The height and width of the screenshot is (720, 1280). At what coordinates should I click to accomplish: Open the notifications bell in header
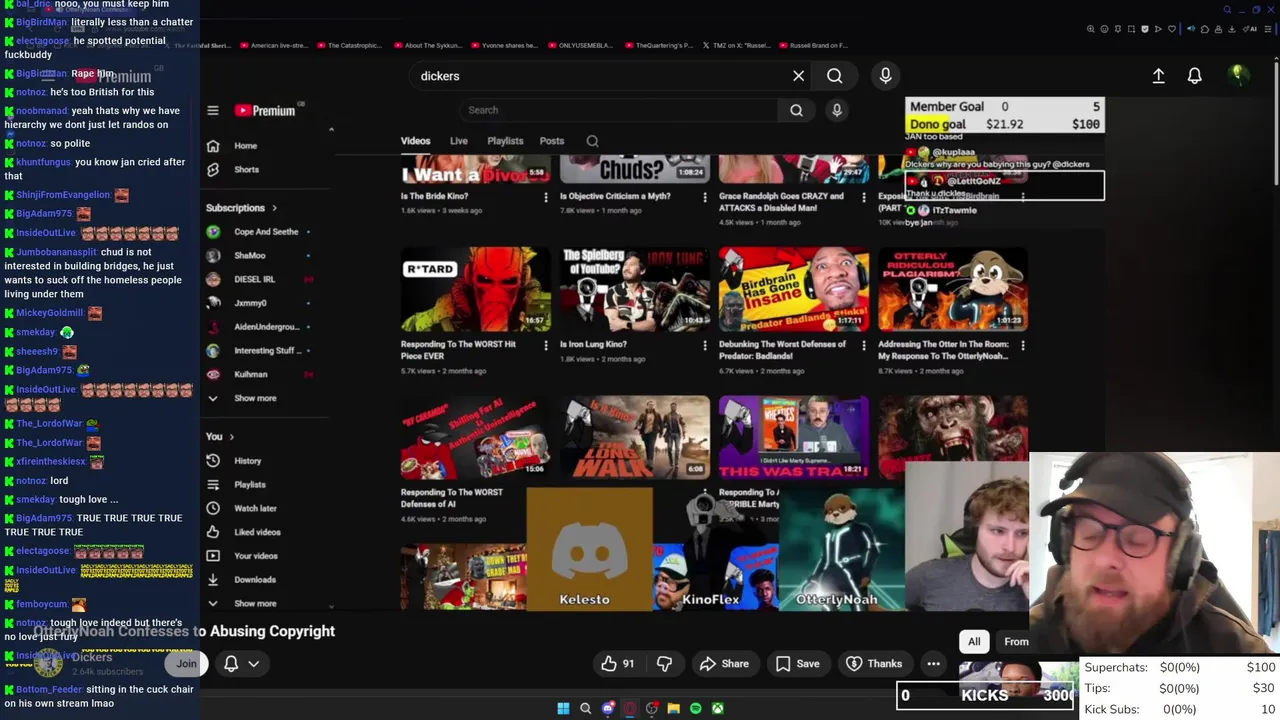point(1194,76)
